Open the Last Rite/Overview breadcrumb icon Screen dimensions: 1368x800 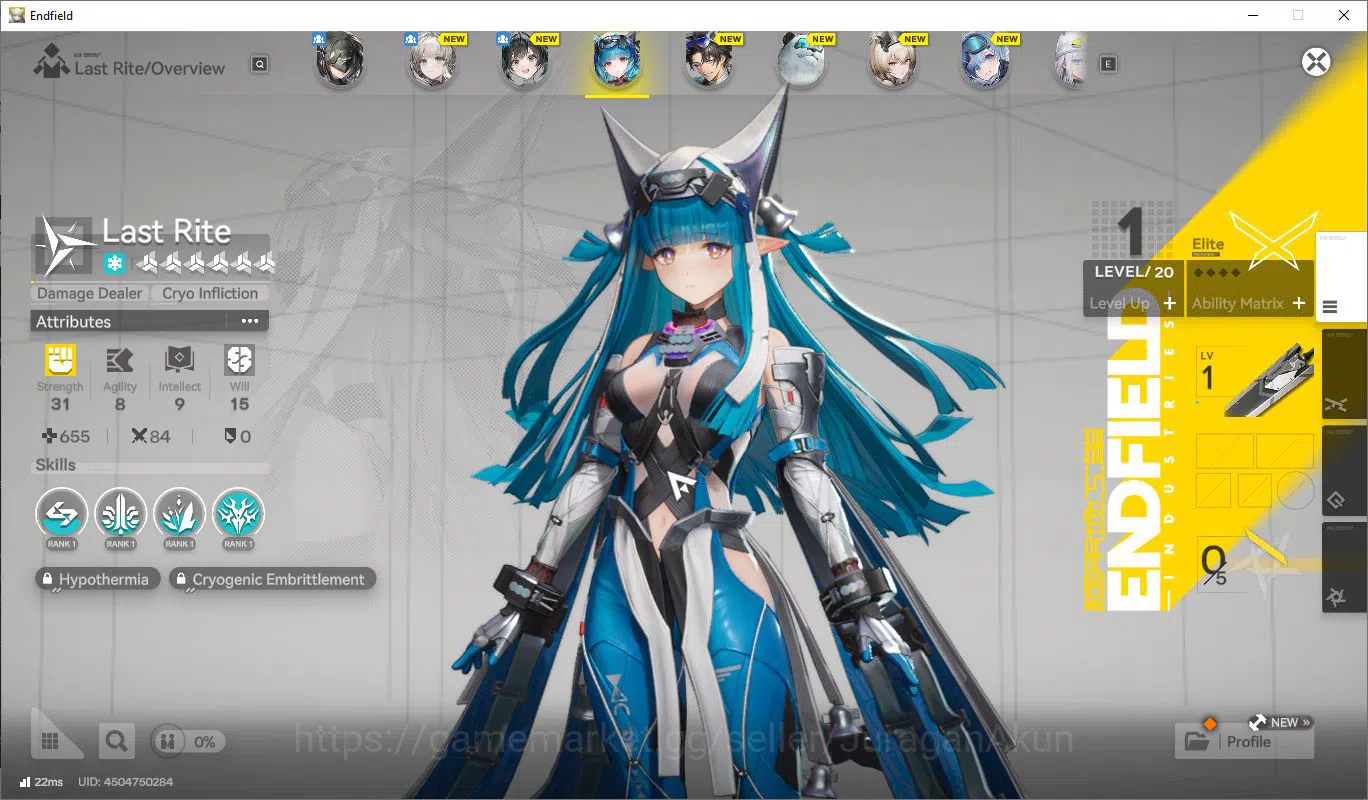tap(52, 62)
